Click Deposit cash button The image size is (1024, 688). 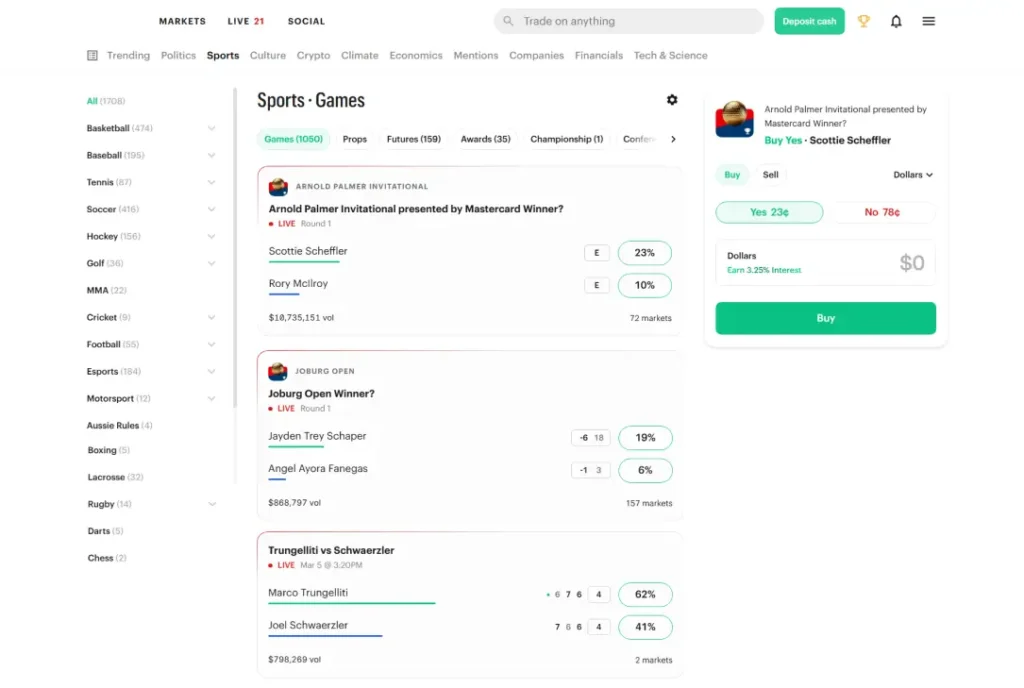(809, 21)
